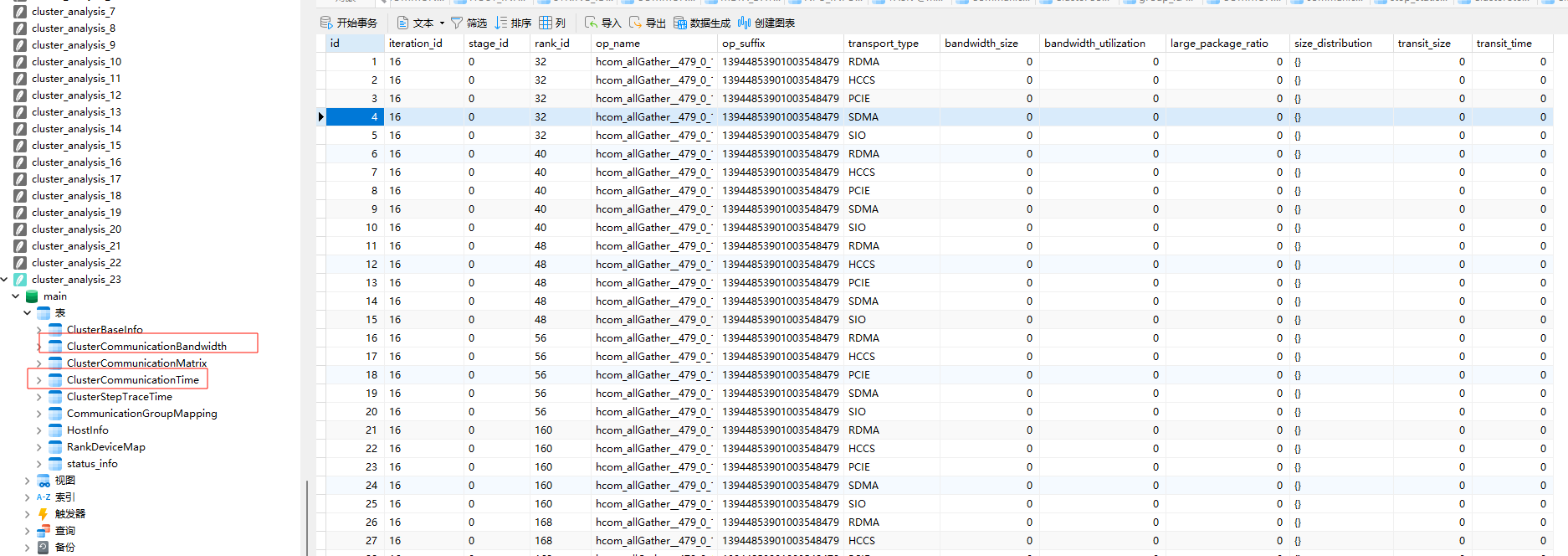Screen dimensions: 1568x556
Task: Click the 视图 views icon
Action: tap(44, 481)
